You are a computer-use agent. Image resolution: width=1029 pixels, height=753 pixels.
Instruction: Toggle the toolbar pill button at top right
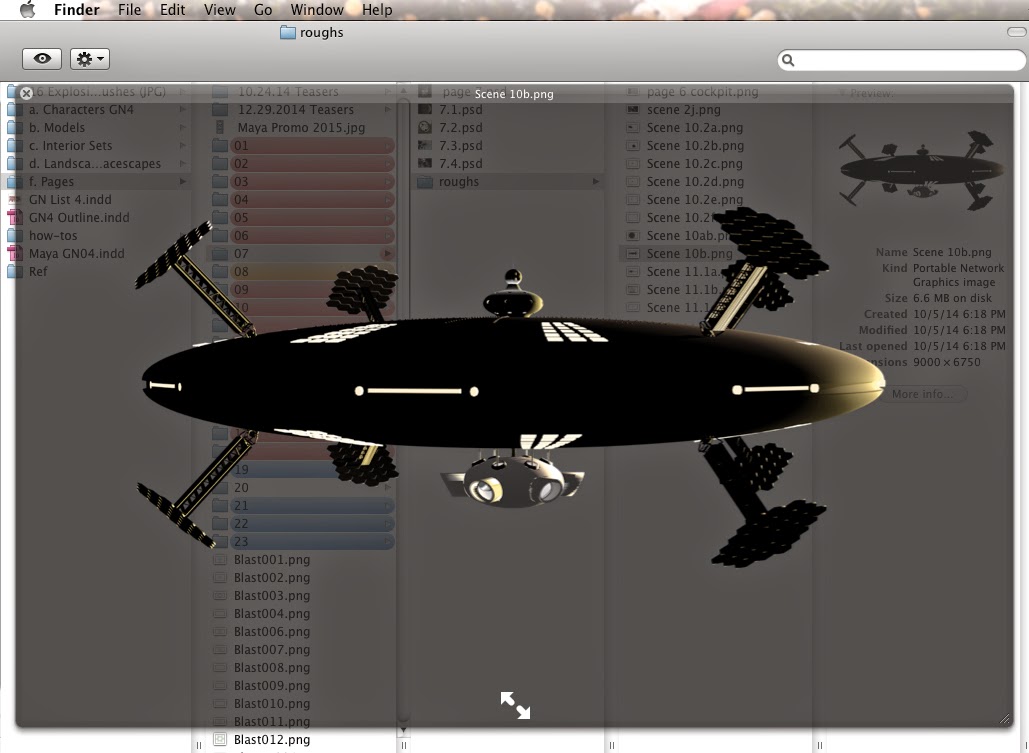(x=1017, y=32)
